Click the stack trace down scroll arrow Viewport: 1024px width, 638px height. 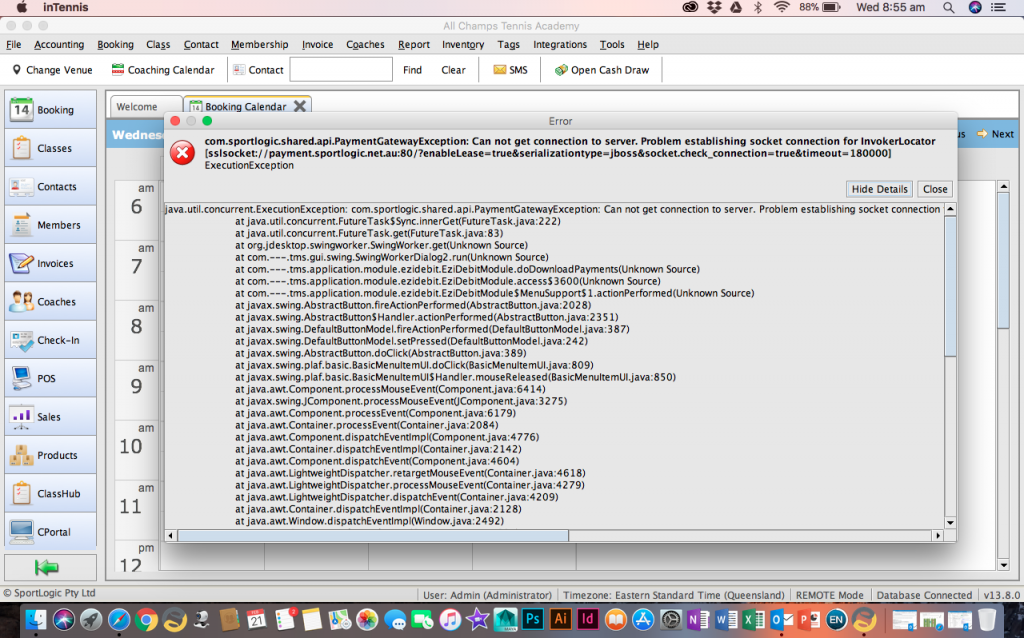point(950,522)
